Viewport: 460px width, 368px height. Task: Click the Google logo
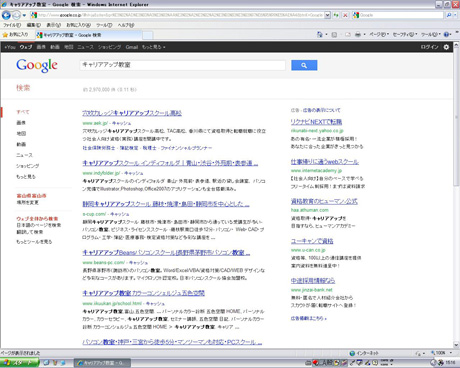point(37,65)
